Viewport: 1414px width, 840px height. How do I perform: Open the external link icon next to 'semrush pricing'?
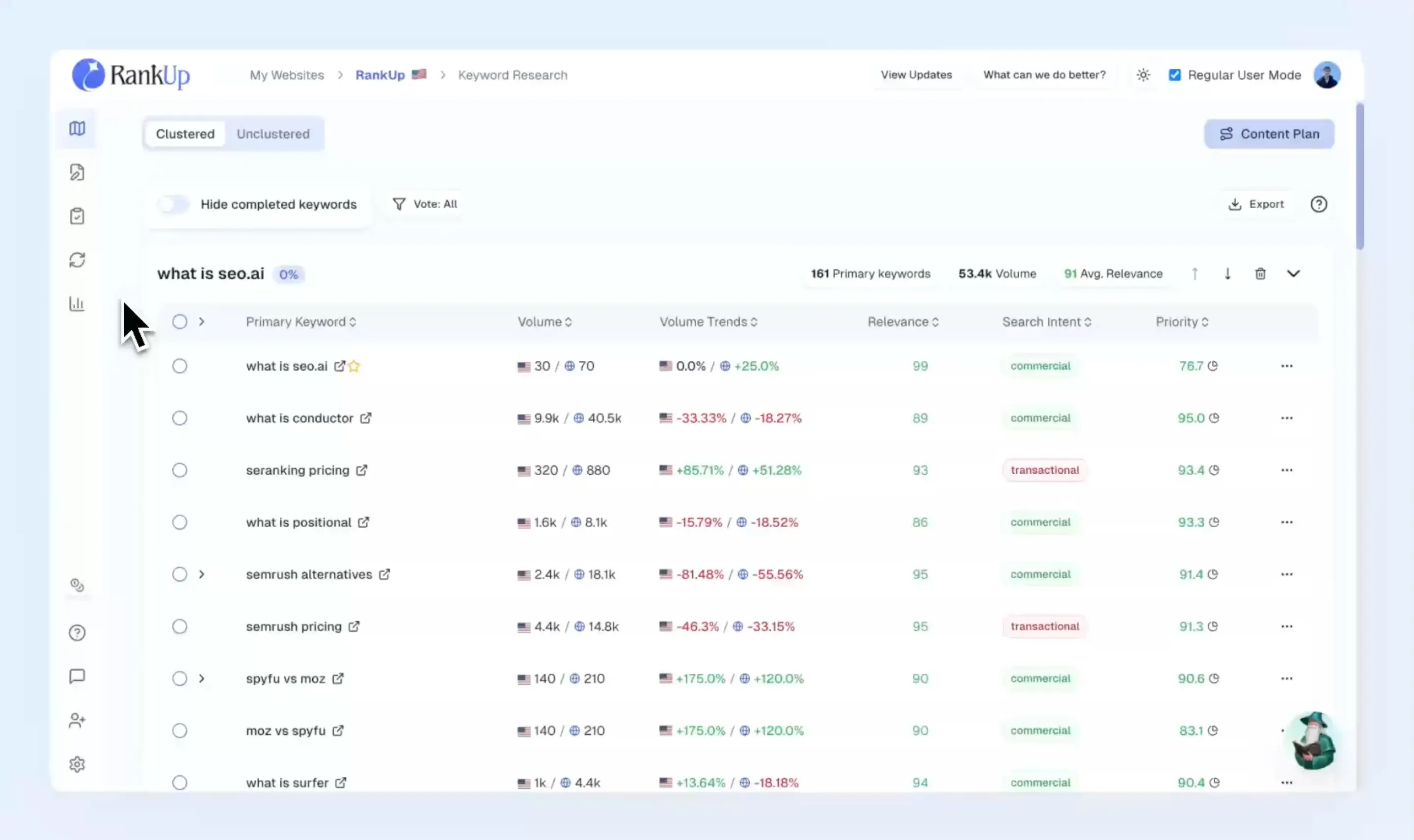coord(354,626)
